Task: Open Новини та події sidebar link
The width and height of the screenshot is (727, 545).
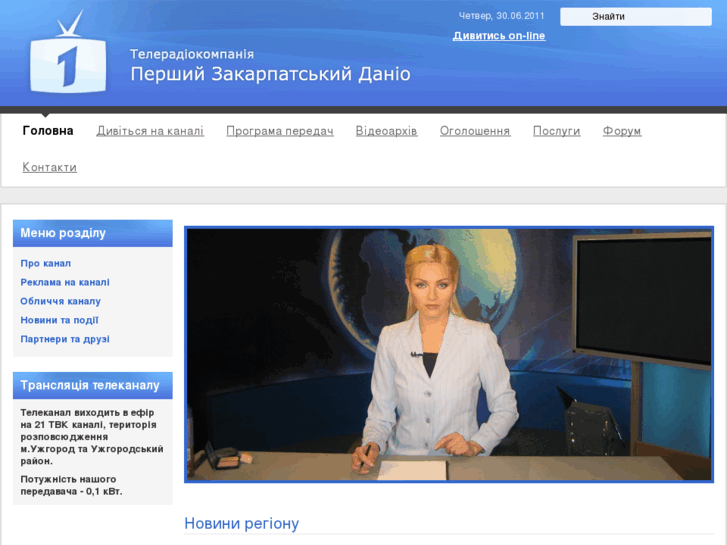Action: tap(59, 320)
